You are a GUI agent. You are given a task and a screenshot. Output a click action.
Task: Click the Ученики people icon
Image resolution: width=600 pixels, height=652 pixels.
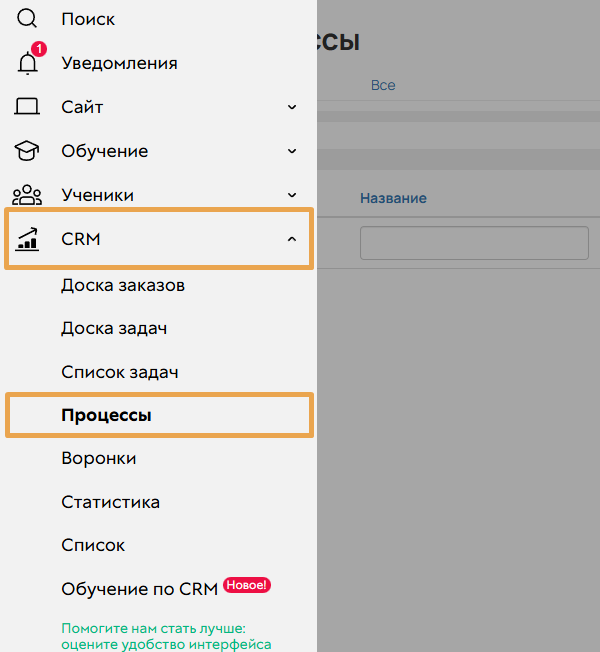pyautogui.click(x=28, y=195)
